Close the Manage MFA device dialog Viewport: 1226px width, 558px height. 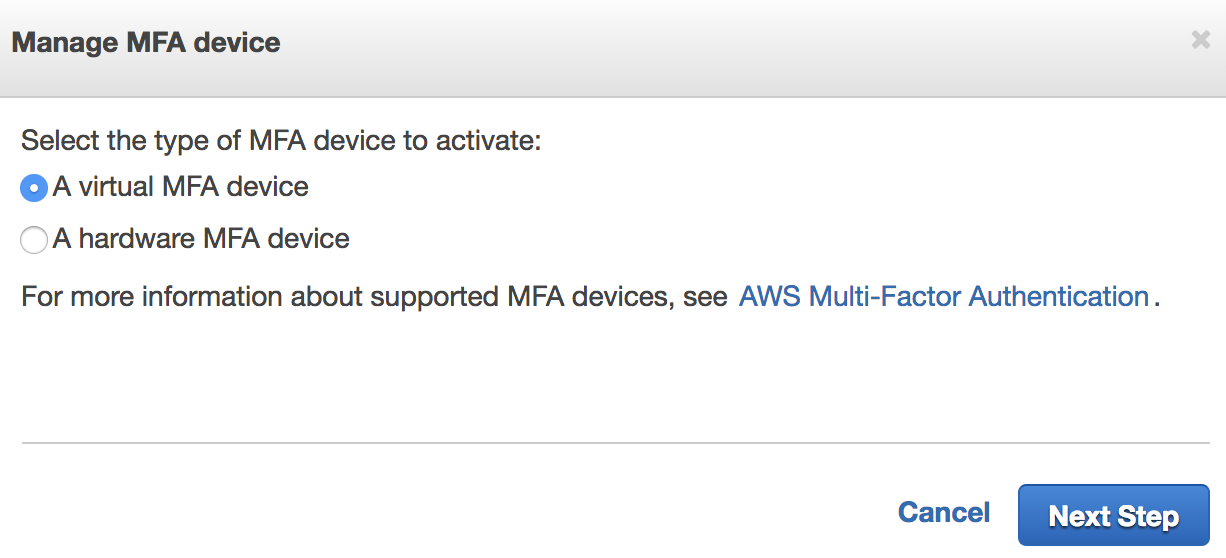1200,41
